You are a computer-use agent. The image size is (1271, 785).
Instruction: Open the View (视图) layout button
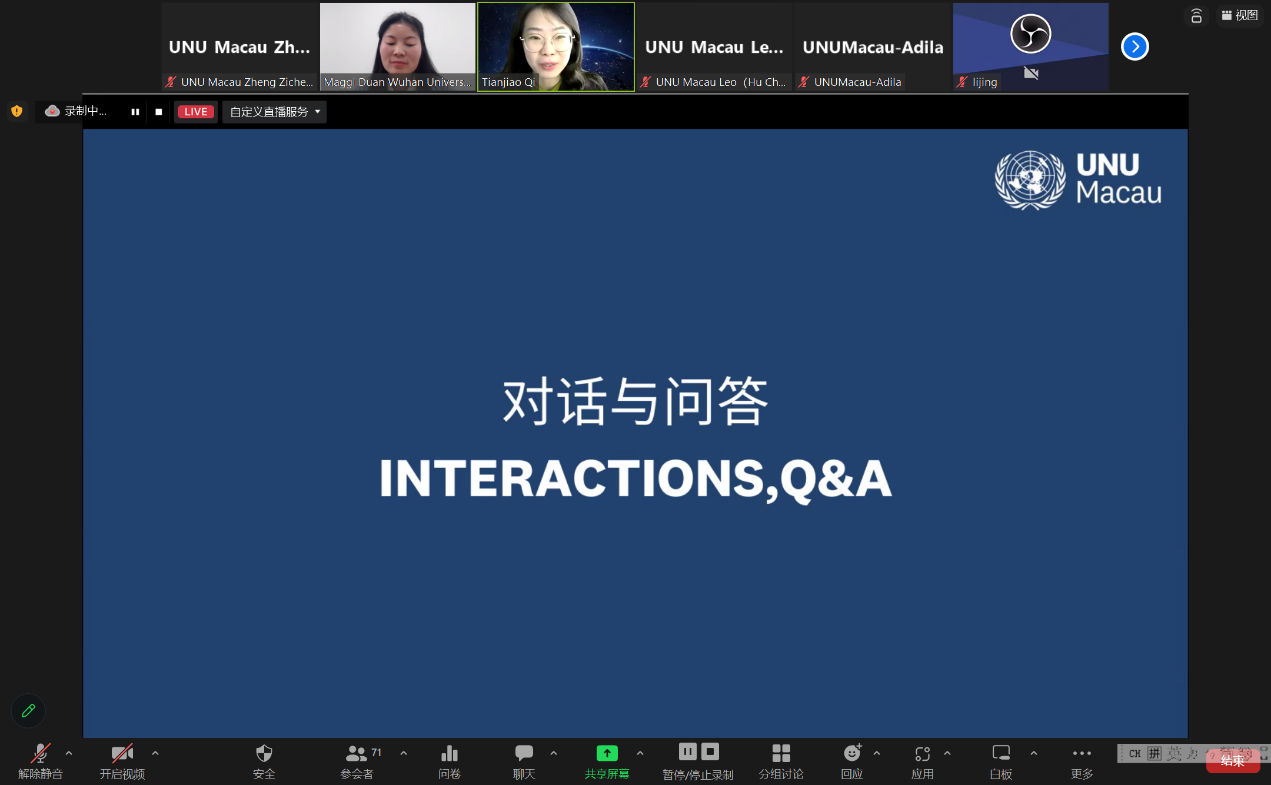point(1240,15)
